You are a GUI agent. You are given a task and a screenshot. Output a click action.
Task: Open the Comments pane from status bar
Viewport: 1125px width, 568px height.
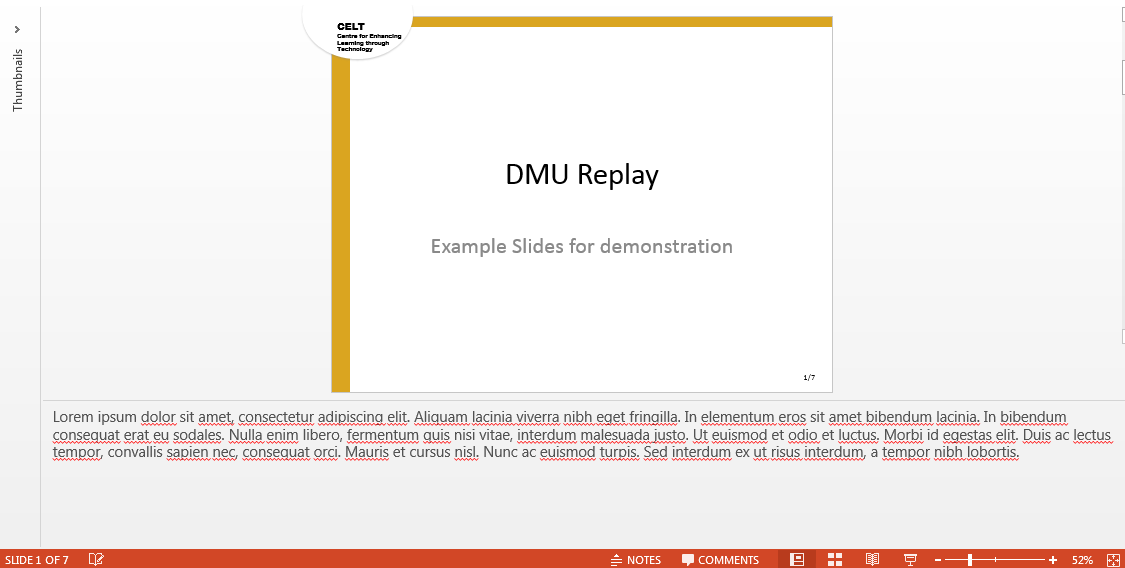720,559
